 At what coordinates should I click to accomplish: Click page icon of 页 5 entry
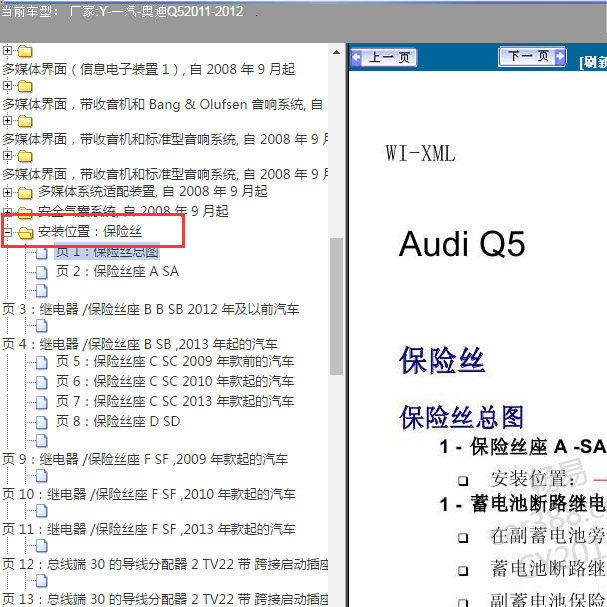point(42,363)
